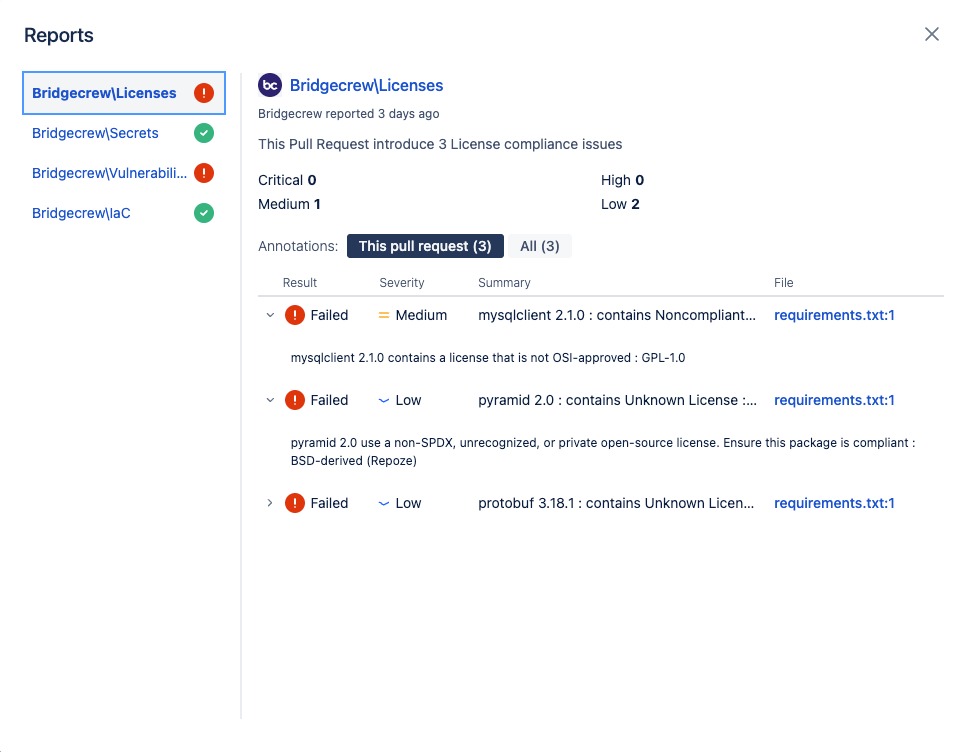Image resolution: width=966 pixels, height=752 pixels.
Task: Open the Bridgecrew\Secrets report
Action: 95,133
